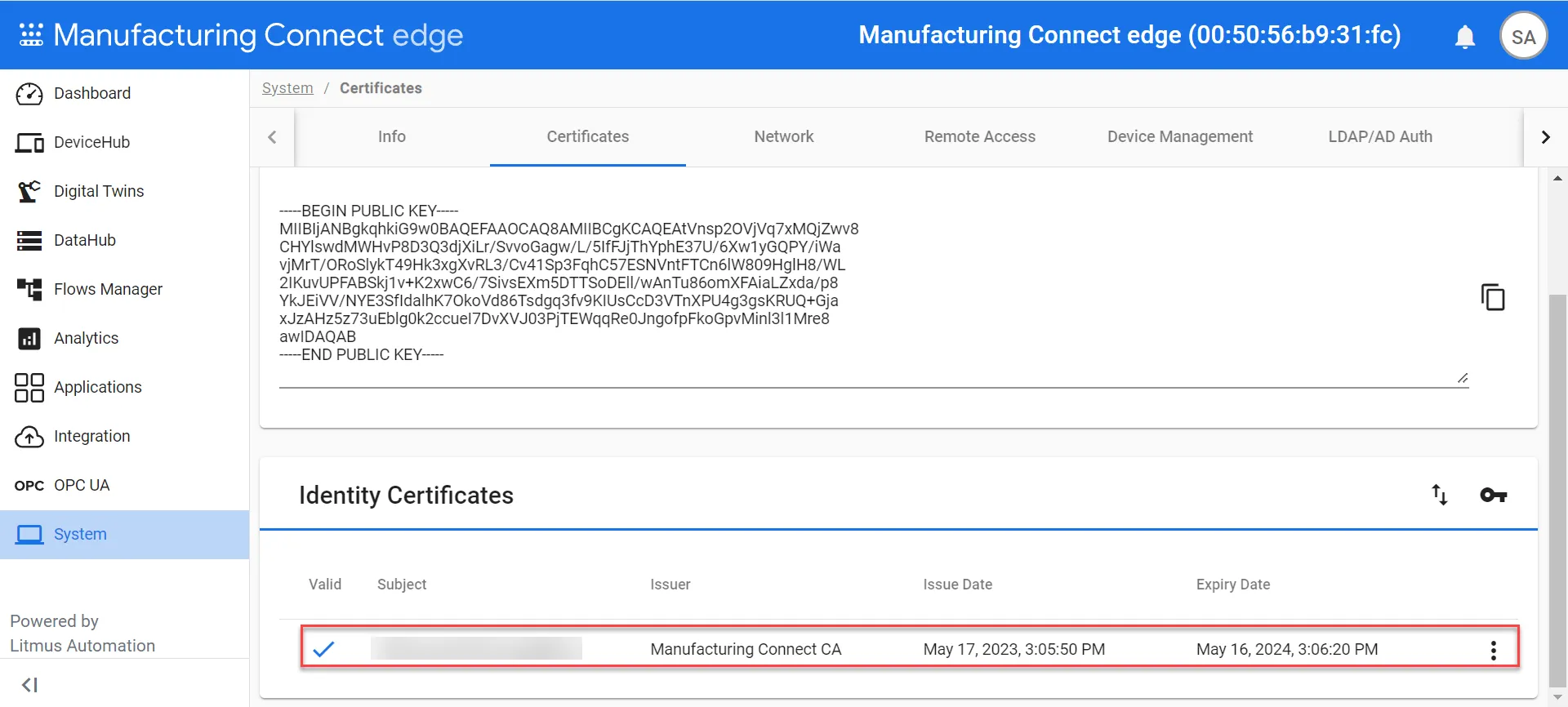Click the scrollbar up arrow

point(1557,178)
